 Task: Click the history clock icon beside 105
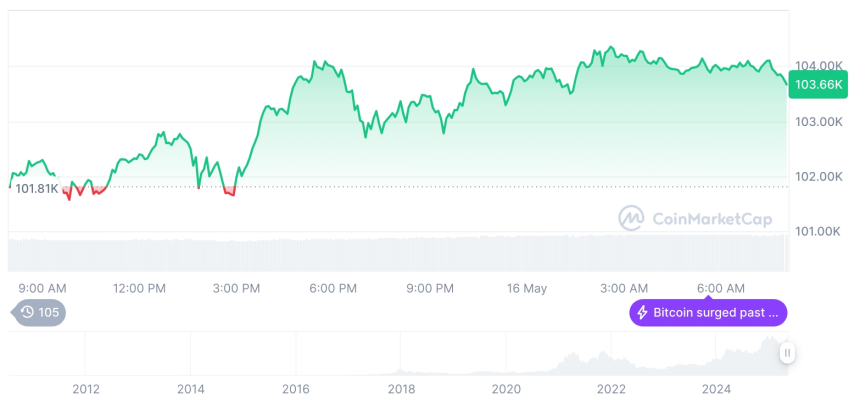[28, 312]
